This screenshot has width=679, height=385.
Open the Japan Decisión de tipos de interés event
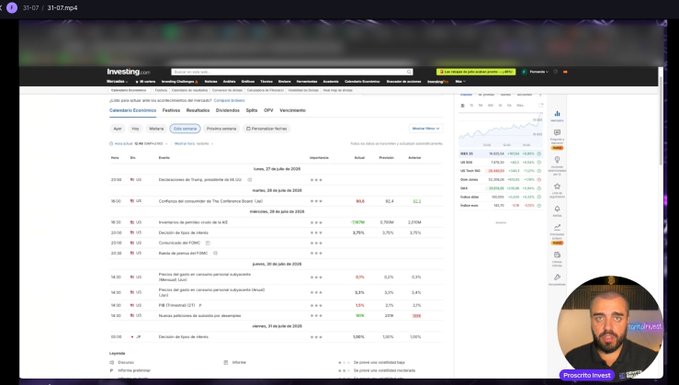pos(184,337)
